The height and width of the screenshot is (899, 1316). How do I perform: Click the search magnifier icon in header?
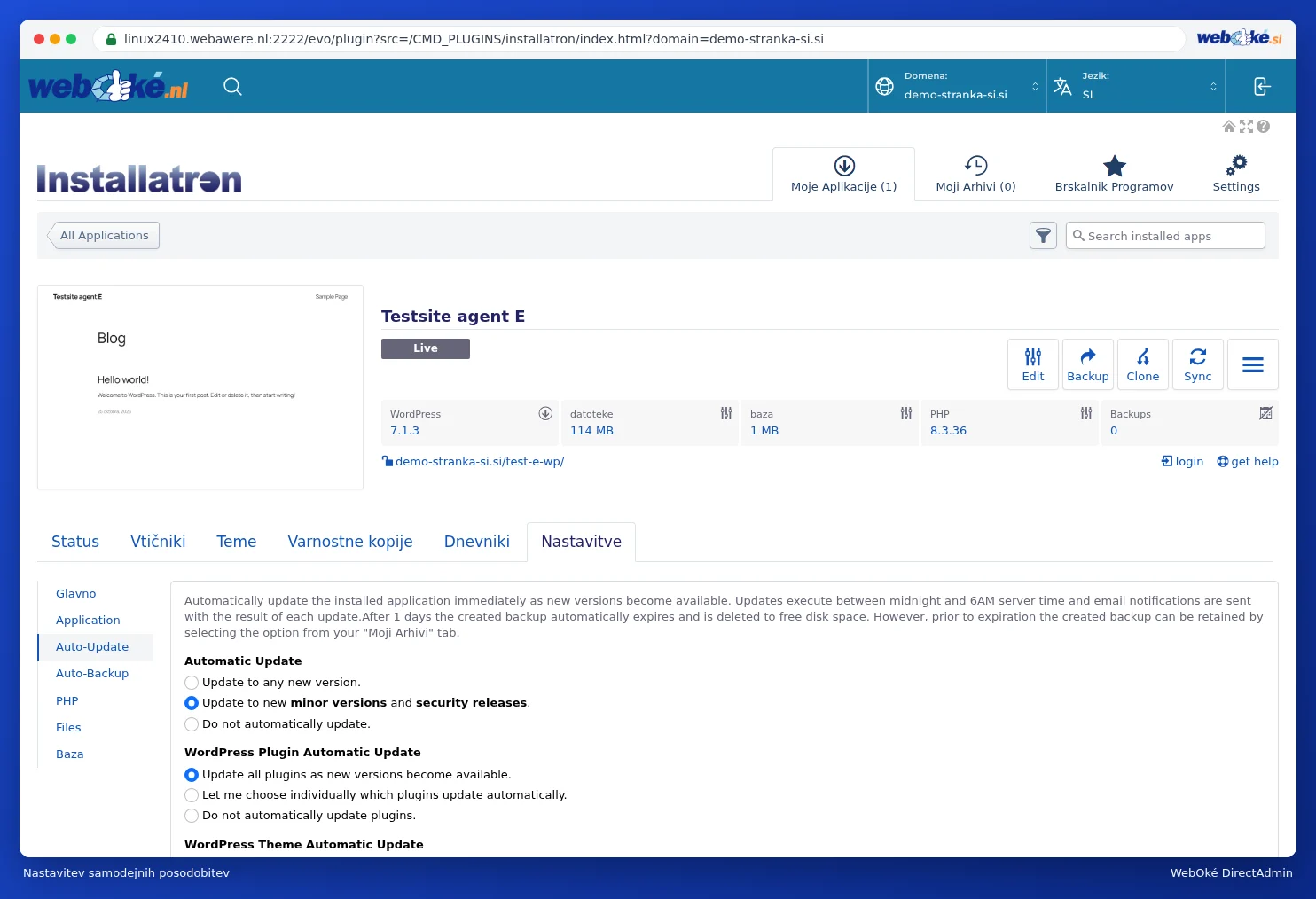(x=232, y=86)
